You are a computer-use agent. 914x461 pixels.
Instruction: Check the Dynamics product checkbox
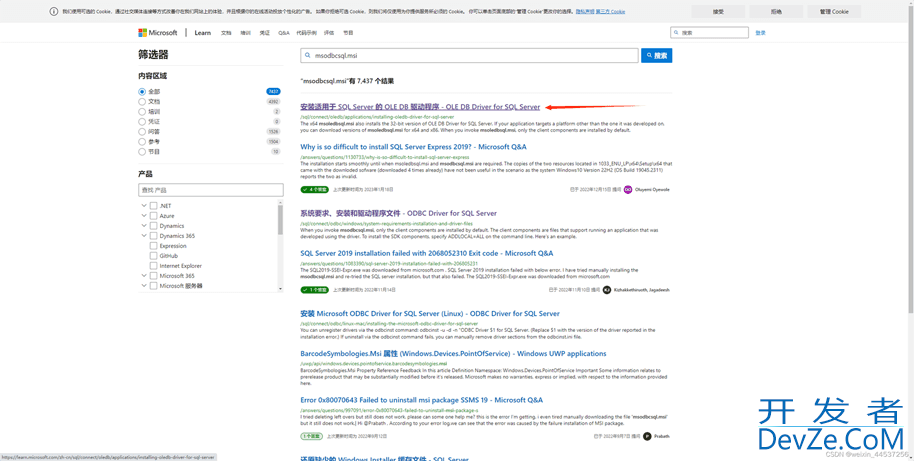point(153,226)
